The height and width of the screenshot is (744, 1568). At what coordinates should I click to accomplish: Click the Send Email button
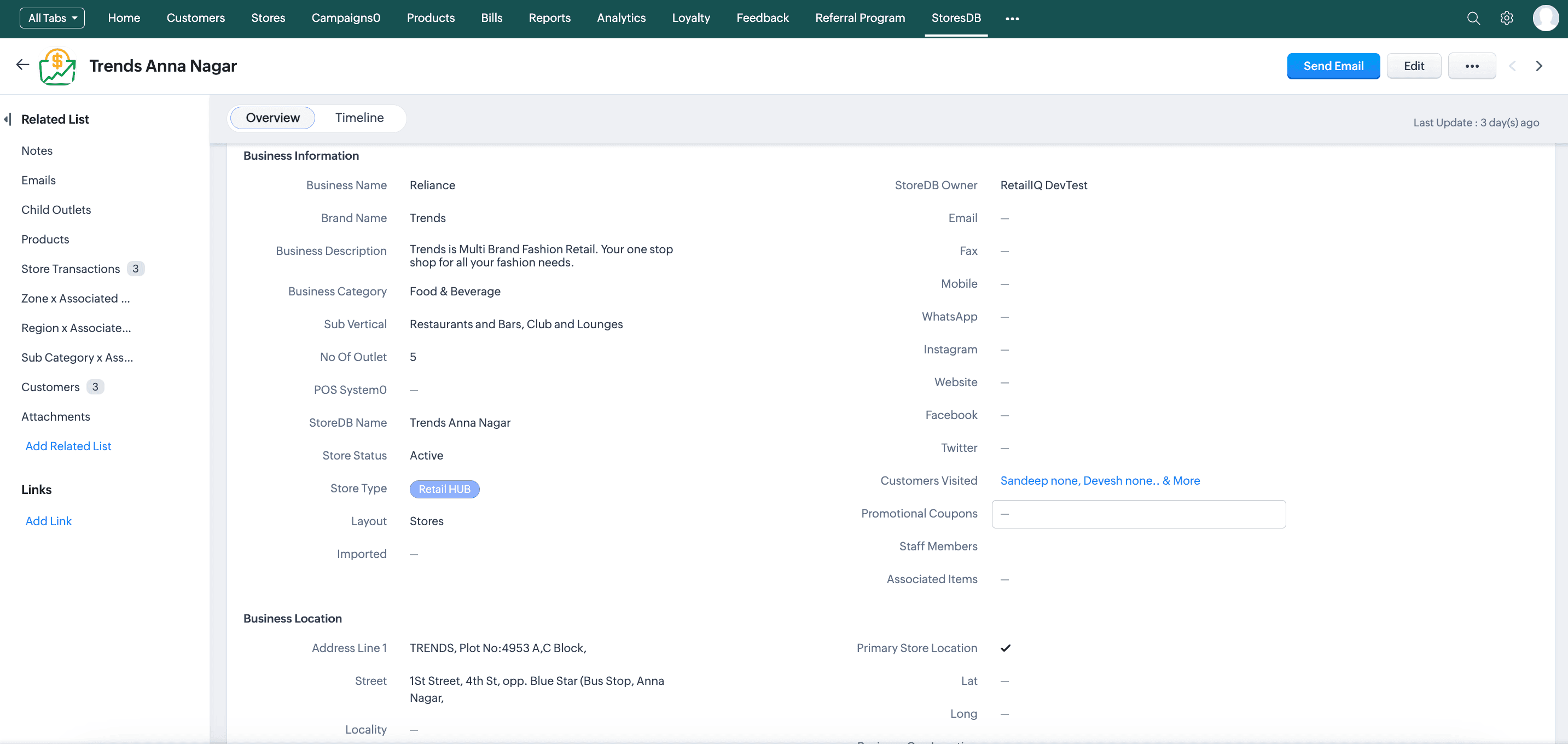1333,66
